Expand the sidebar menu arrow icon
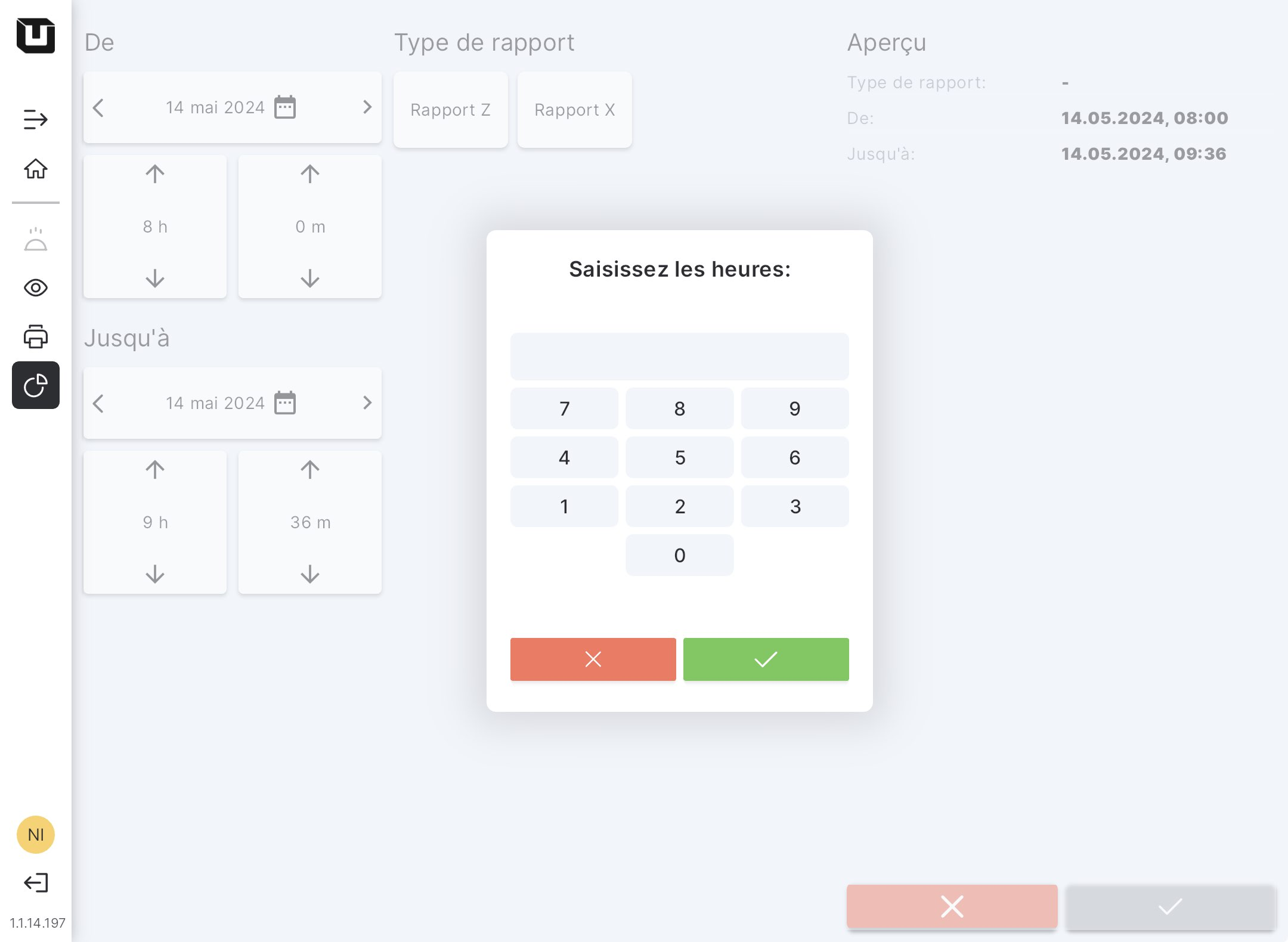Image resolution: width=1288 pixels, height=942 pixels. (36, 119)
